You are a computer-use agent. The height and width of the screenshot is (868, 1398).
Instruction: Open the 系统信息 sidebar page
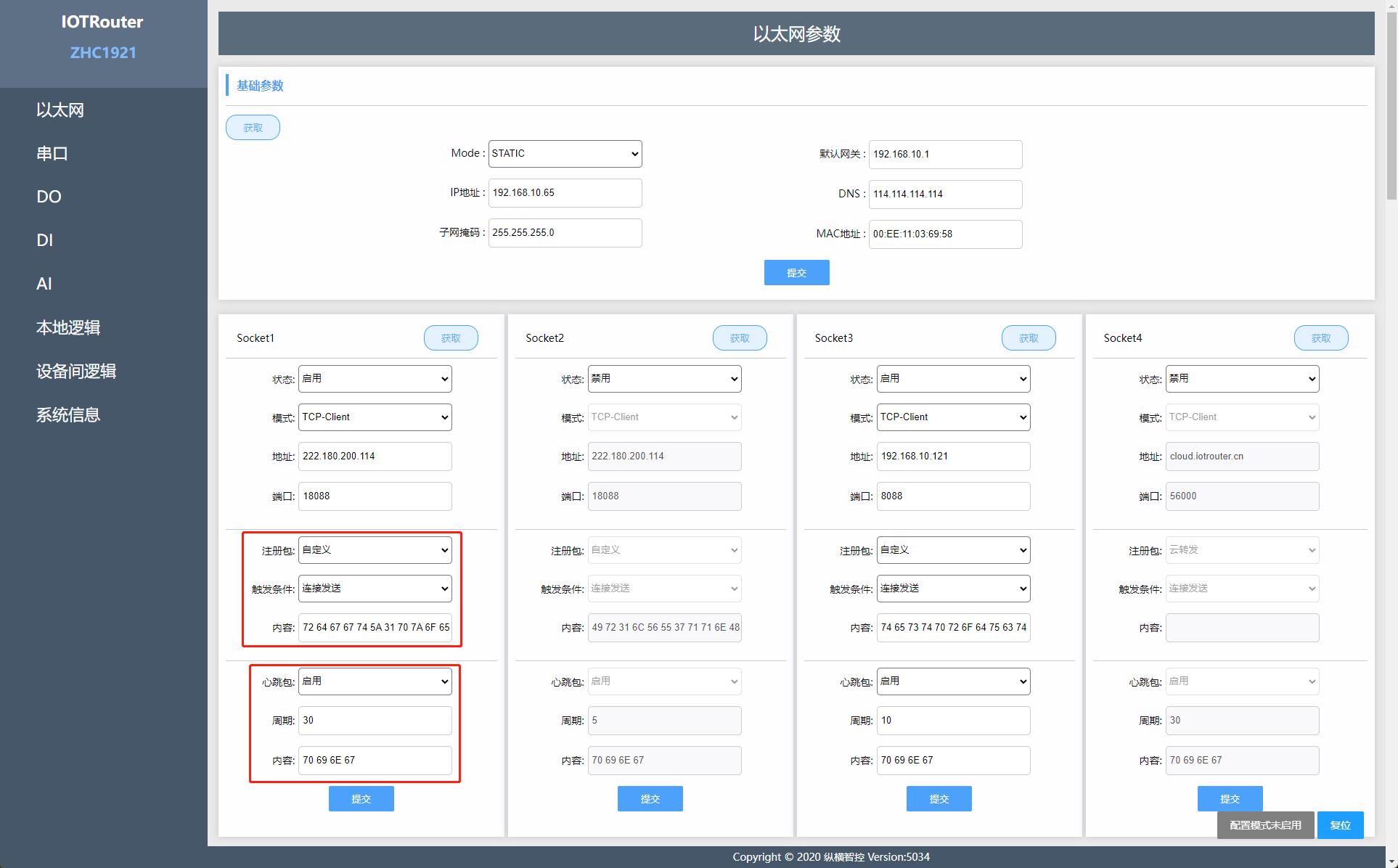tap(68, 414)
